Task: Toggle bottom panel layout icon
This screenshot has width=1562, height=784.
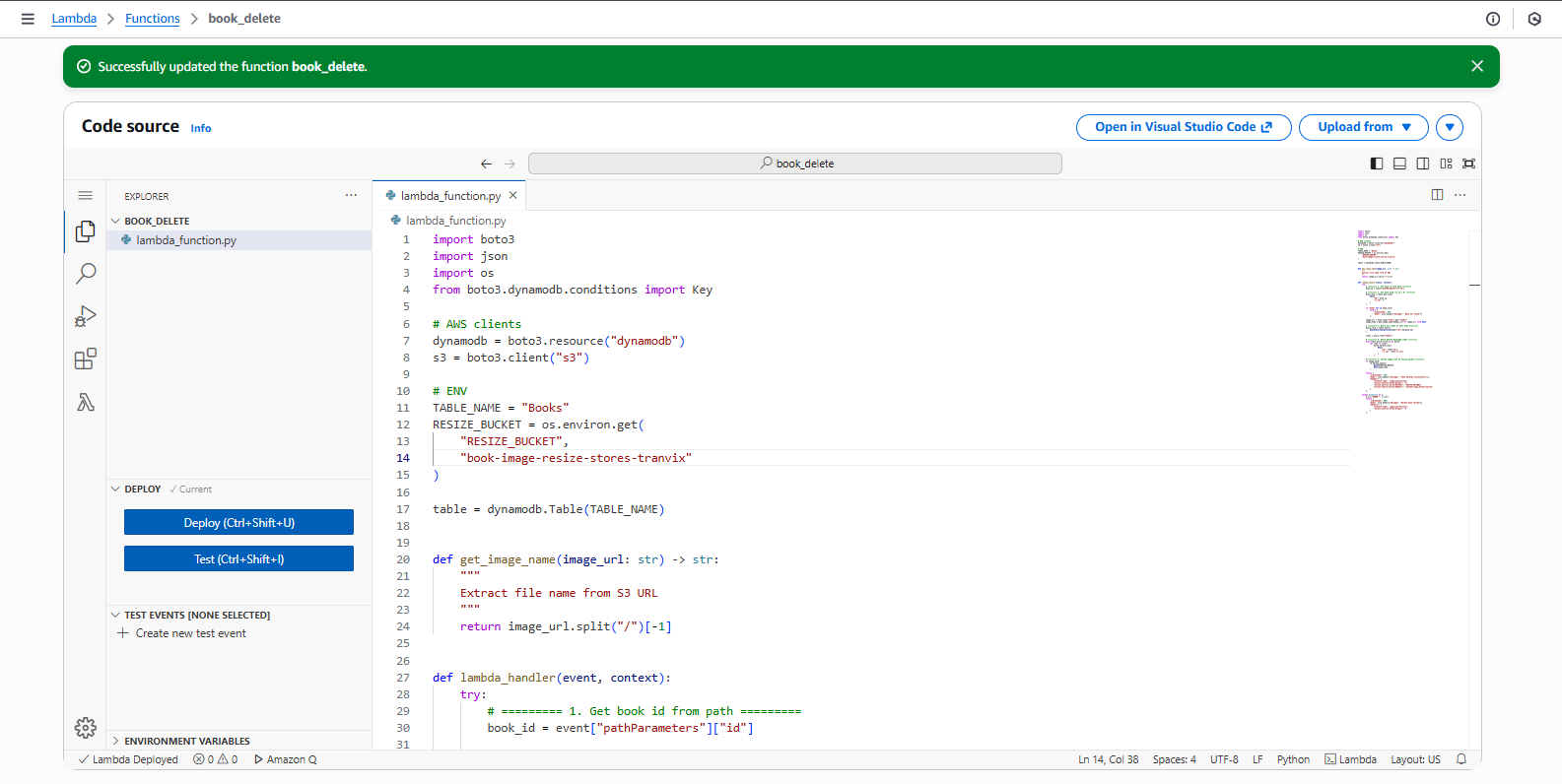Action: tap(1399, 163)
